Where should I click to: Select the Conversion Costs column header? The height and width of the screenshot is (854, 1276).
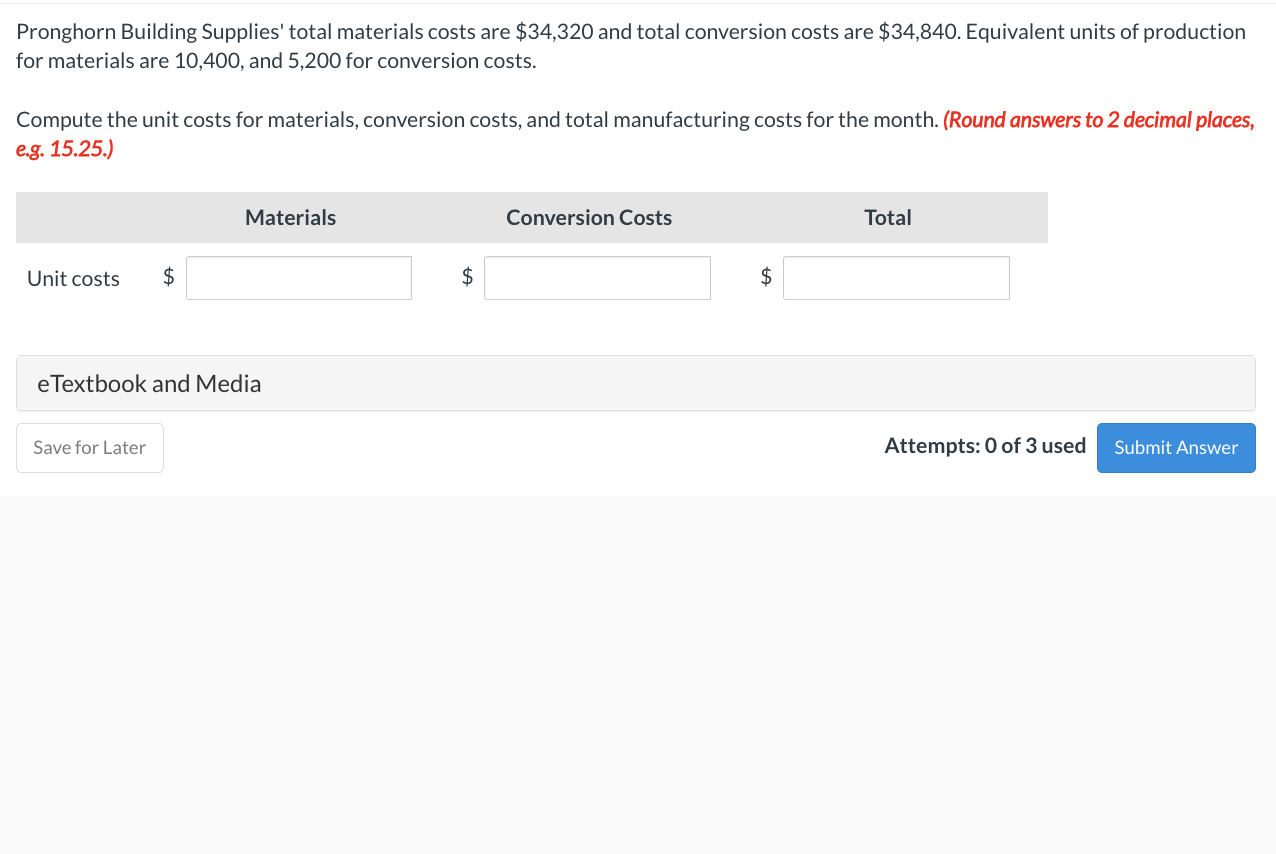tap(589, 217)
